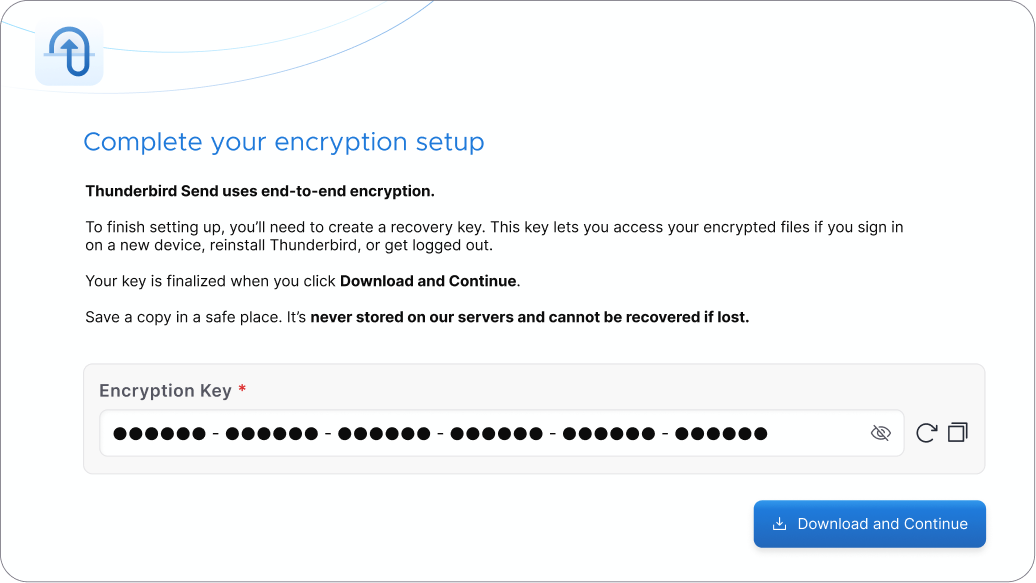Click the Encryption Key field label
The width and height of the screenshot is (1036, 583).
click(x=165, y=391)
